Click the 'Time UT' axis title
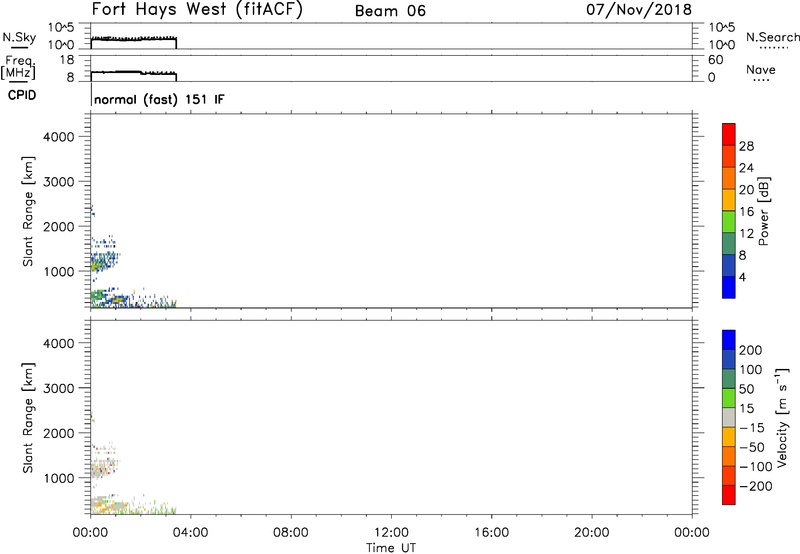Image resolution: width=800 pixels, height=554 pixels. click(x=391, y=548)
